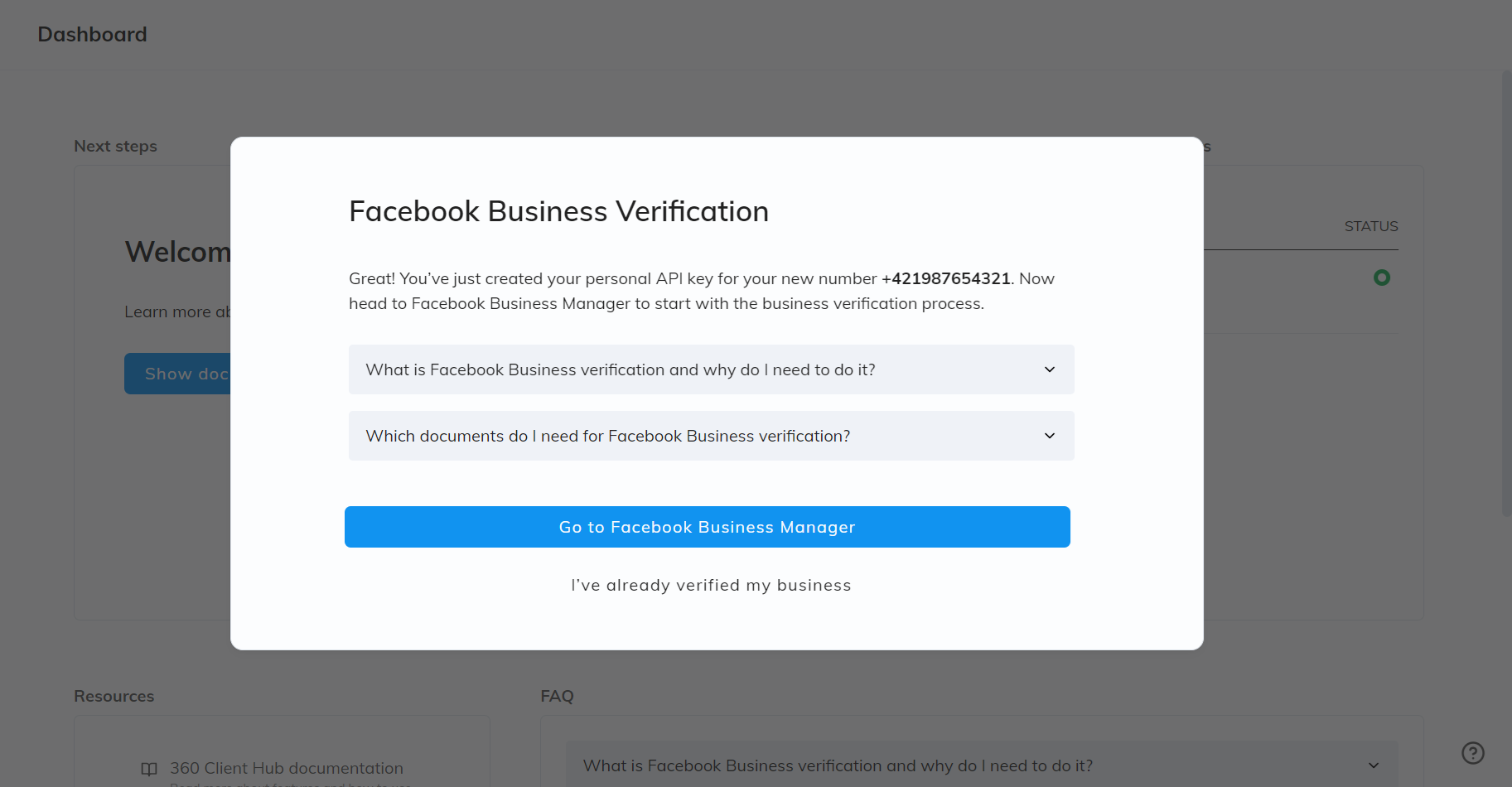Expand the FAQ section's verification question
Image resolution: width=1512 pixels, height=787 pixels.
(837, 766)
